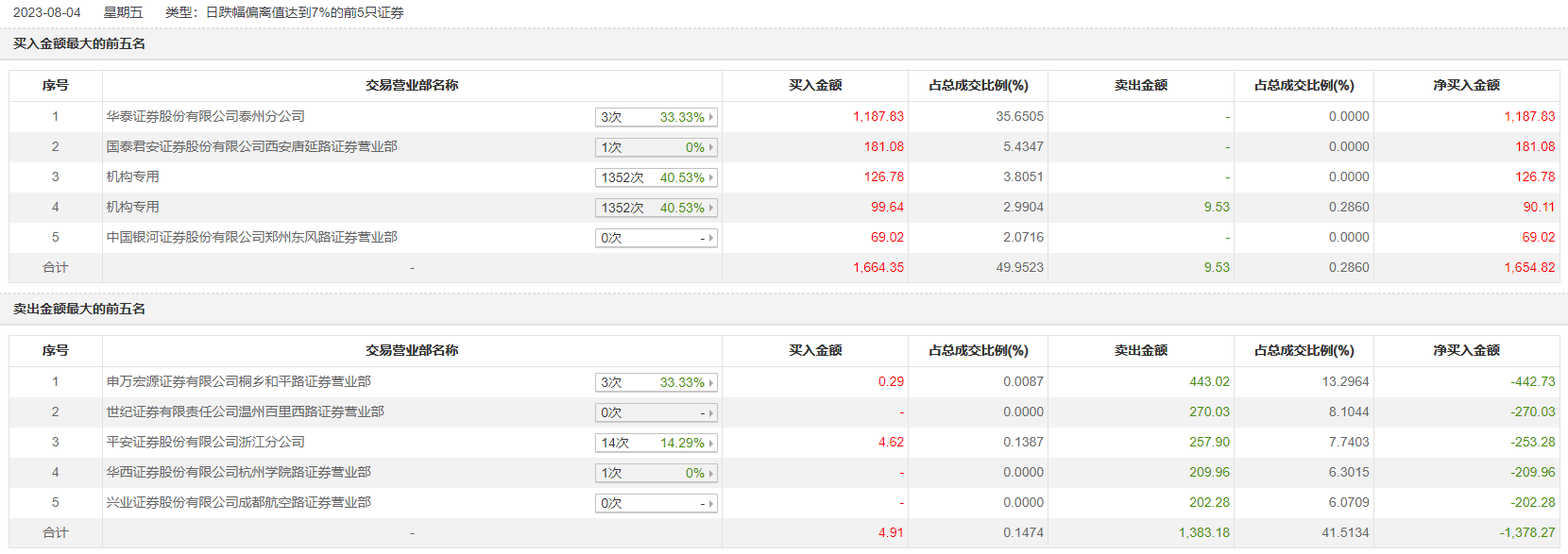This screenshot has width=1568, height=554.
Task: Expand 国泰君安西安唐延路 1次 0% dropdown
Action: pos(656,147)
